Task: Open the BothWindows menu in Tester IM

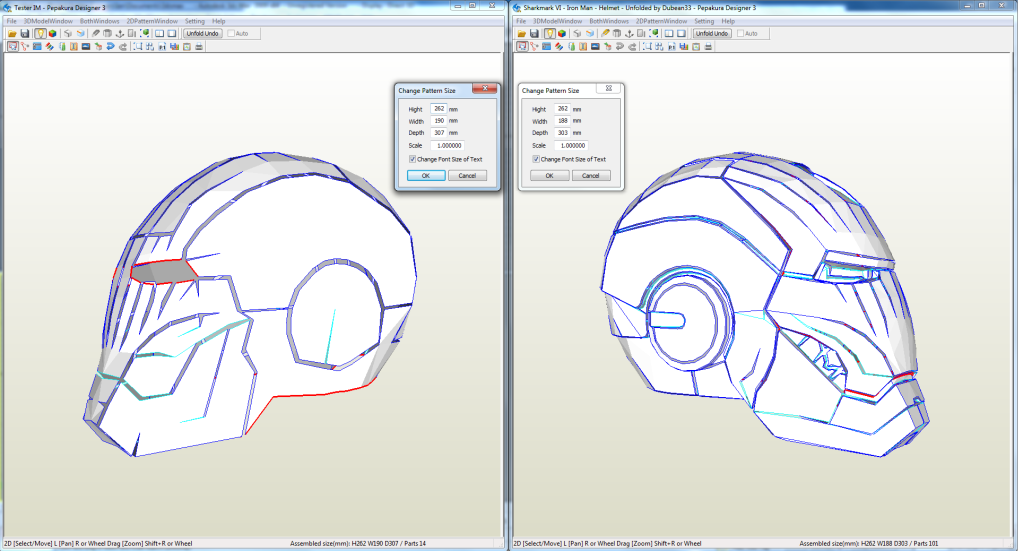Action: [x=100, y=21]
